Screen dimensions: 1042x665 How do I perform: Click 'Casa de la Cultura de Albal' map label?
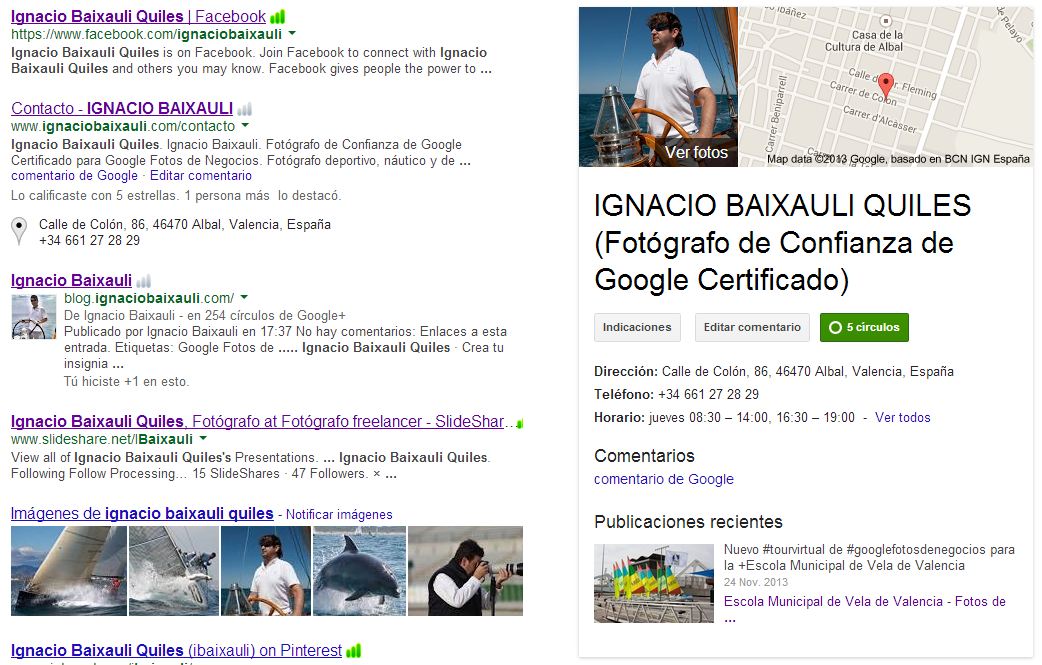click(x=864, y=41)
